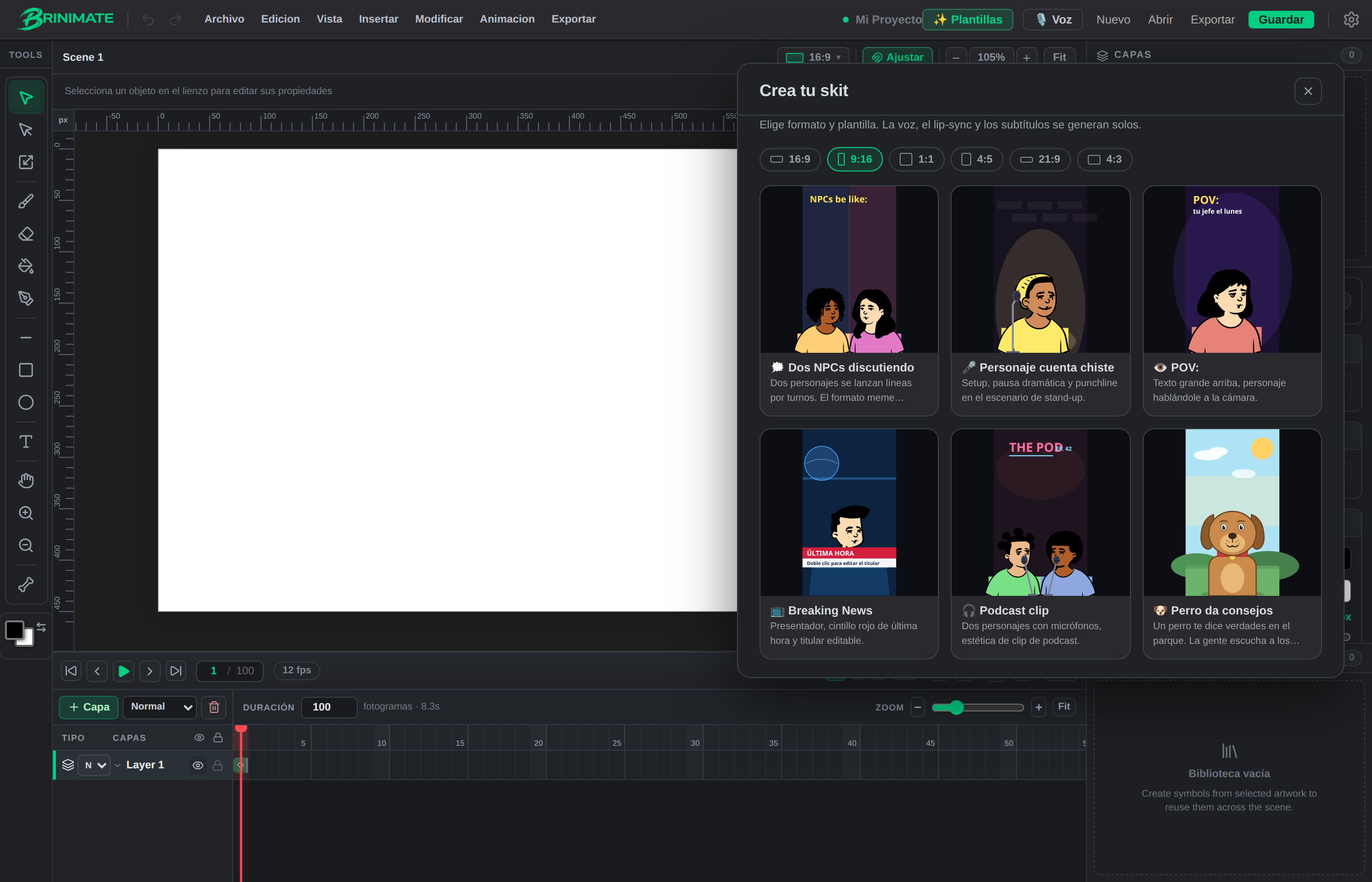Add a layer with Capa button
Screen dimensions: 1372x882
tap(89, 707)
